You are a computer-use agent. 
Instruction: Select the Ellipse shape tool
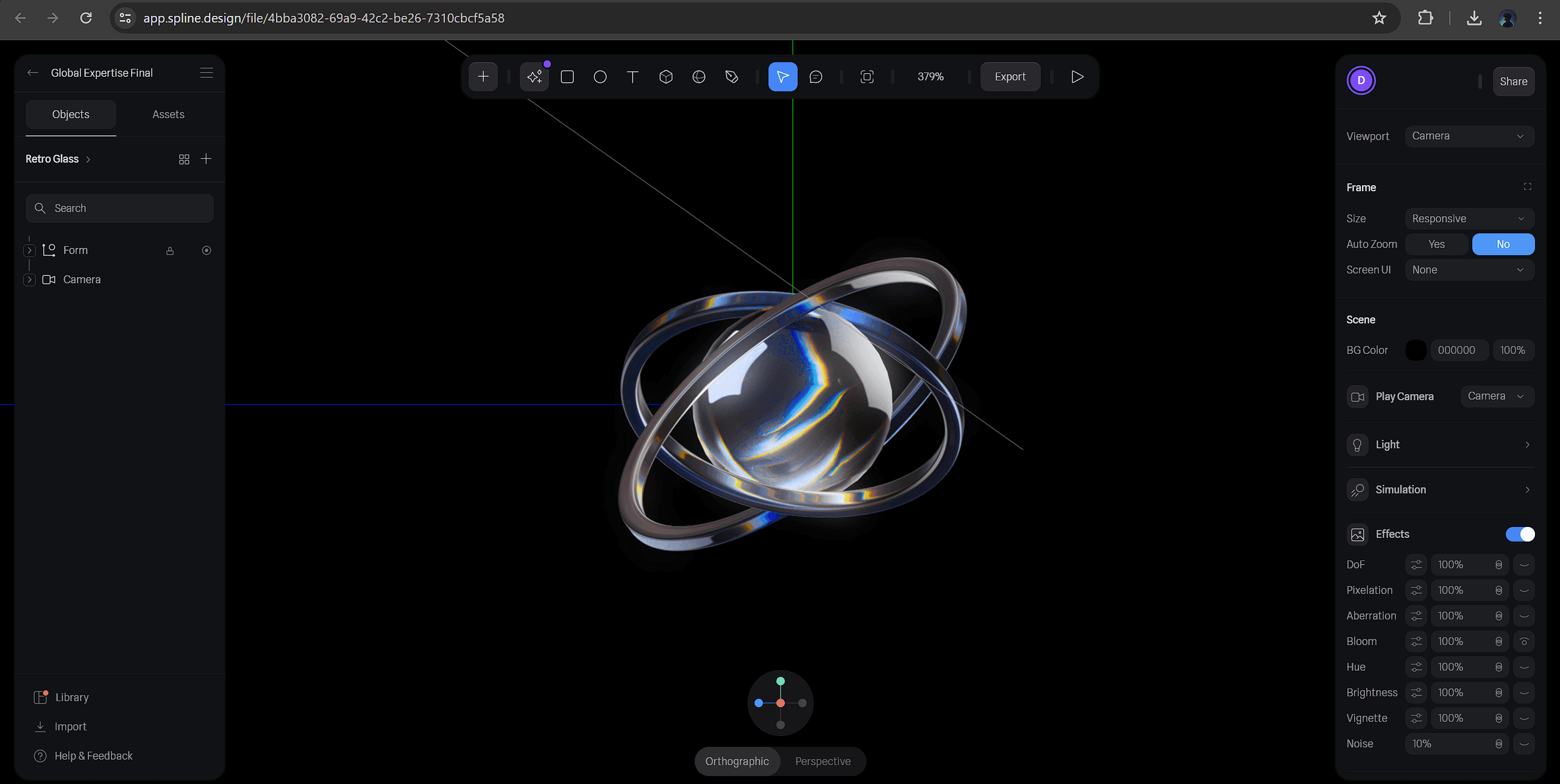click(600, 77)
